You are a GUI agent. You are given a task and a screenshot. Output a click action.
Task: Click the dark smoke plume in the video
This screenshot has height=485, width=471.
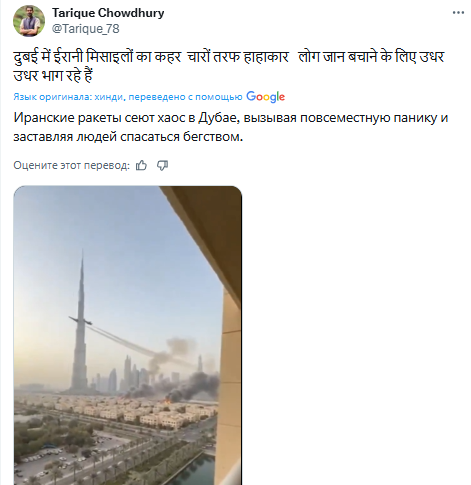point(197,387)
